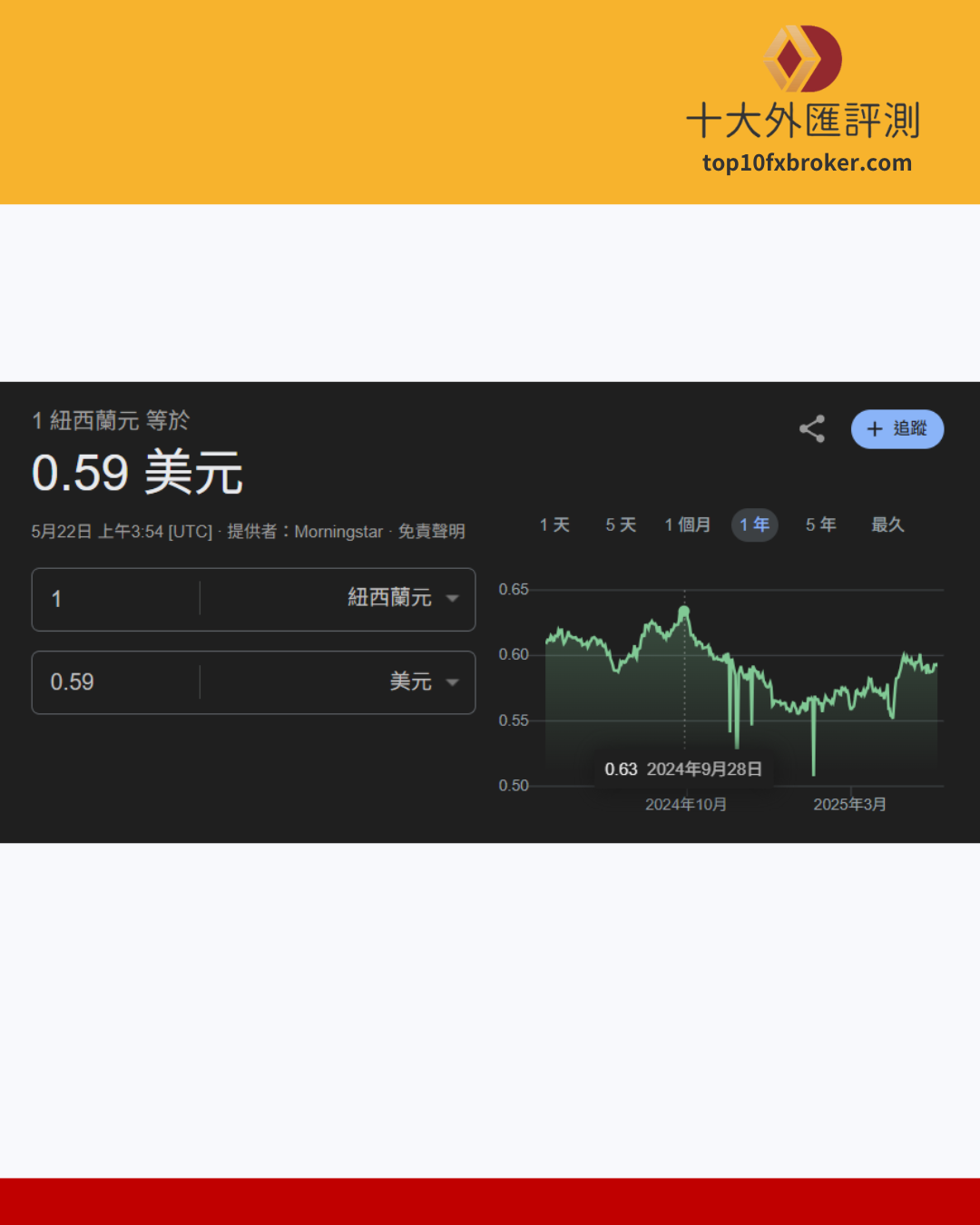This screenshot has width=980, height=1225.
Task: Click the 0.50 y-axis label
Action: pyautogui.click(x=514, y=786)
